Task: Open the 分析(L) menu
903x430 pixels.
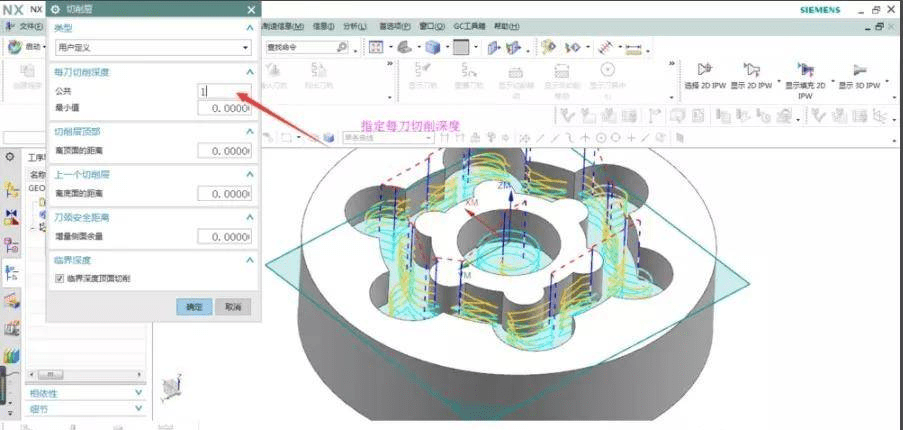Action: point(355,26)
